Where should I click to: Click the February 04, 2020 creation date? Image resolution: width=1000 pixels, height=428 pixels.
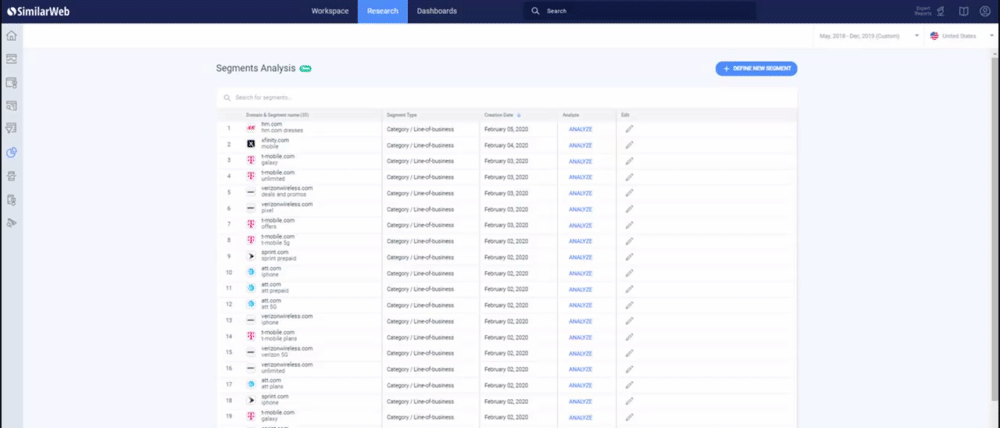click(x=506, y=145)
